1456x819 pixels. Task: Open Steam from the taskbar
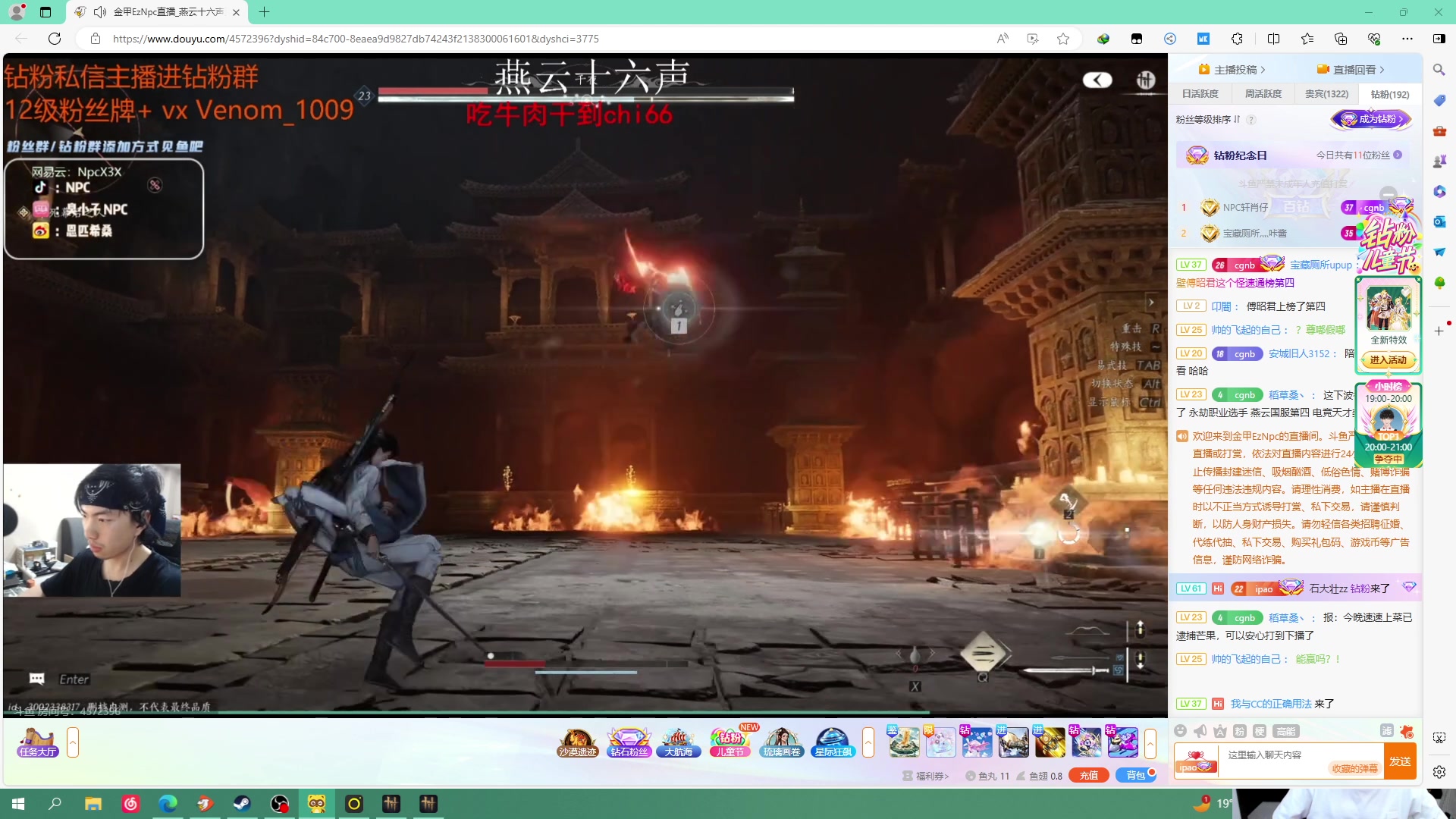click(242, 804)
